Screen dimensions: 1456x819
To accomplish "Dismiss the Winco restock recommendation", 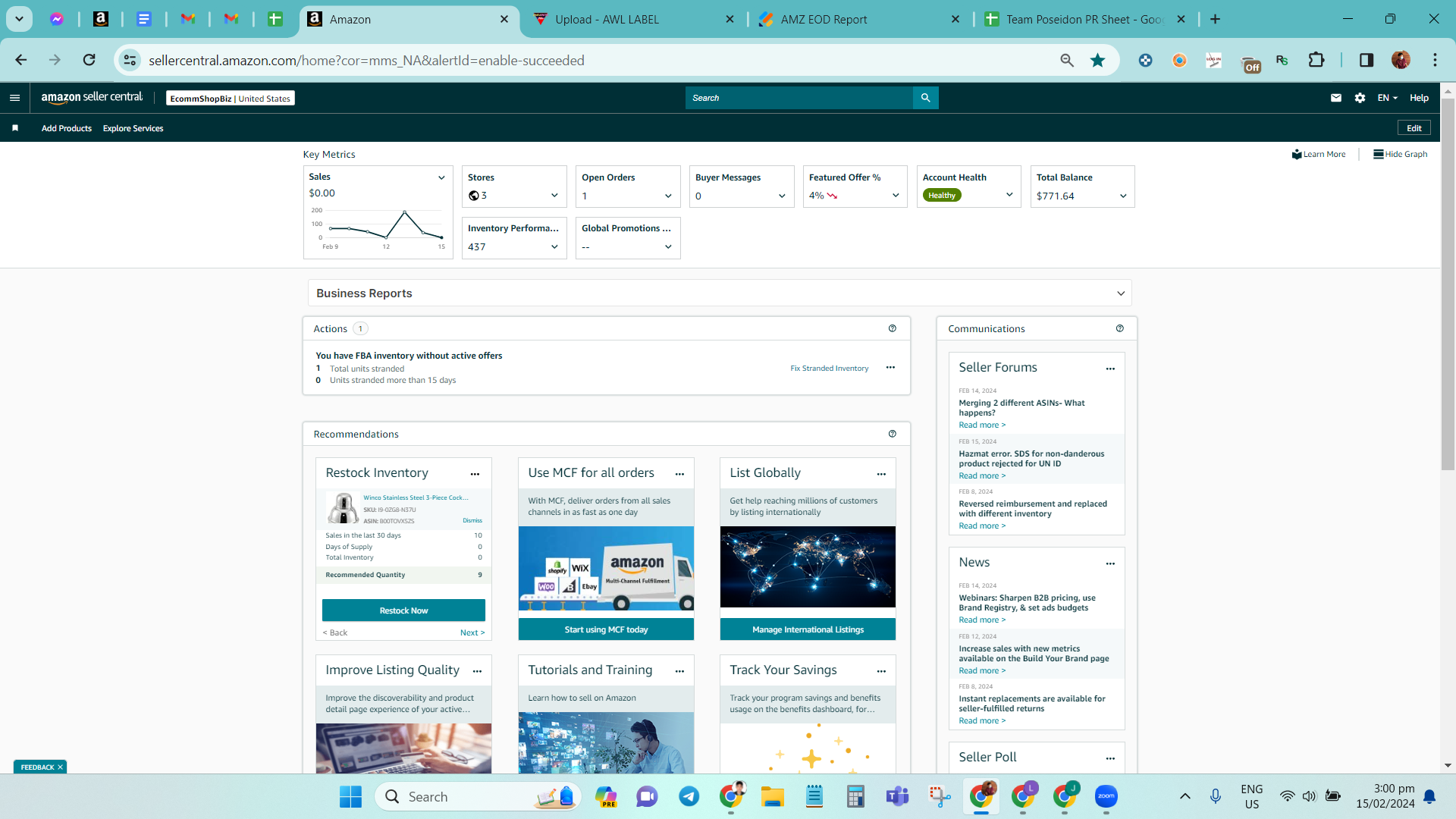I will pos(472,521).
